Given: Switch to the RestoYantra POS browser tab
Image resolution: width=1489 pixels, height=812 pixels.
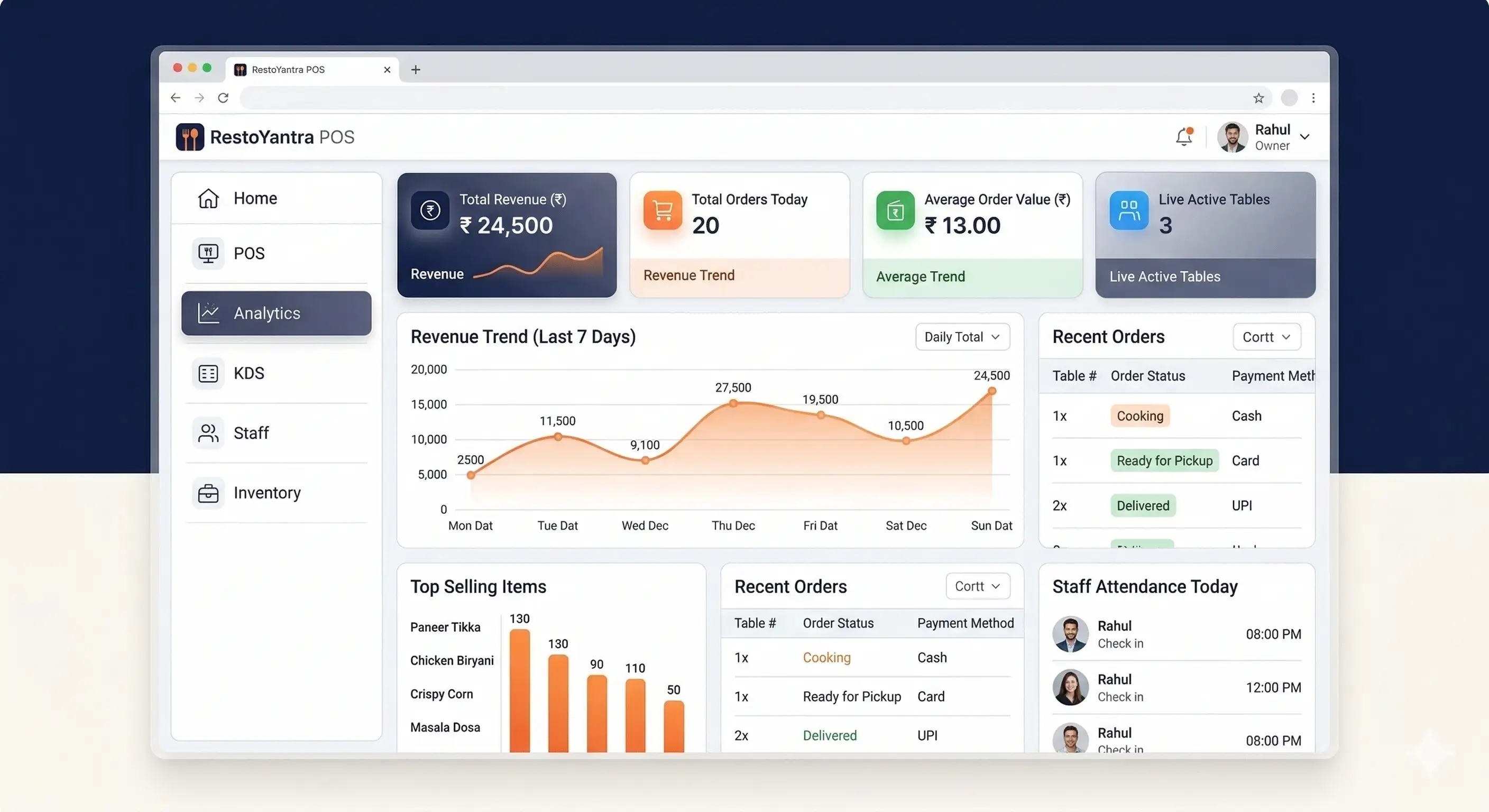Looking at the screenshot, I should point(287,69).
